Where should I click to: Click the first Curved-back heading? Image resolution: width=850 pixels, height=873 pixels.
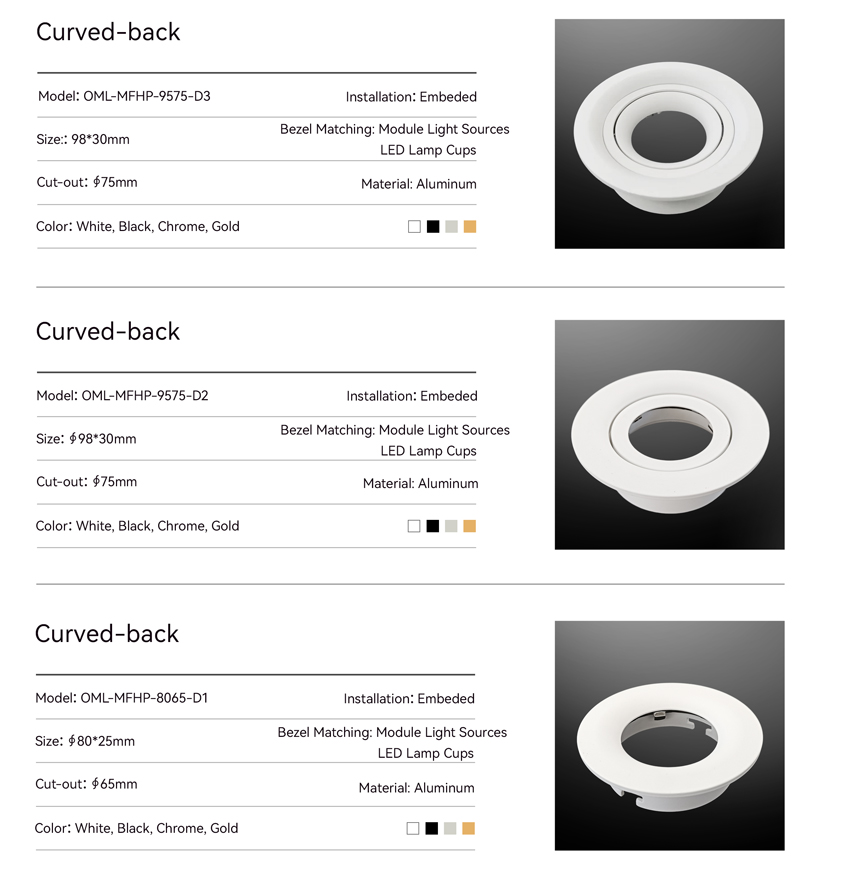click(x=108, y=32)
